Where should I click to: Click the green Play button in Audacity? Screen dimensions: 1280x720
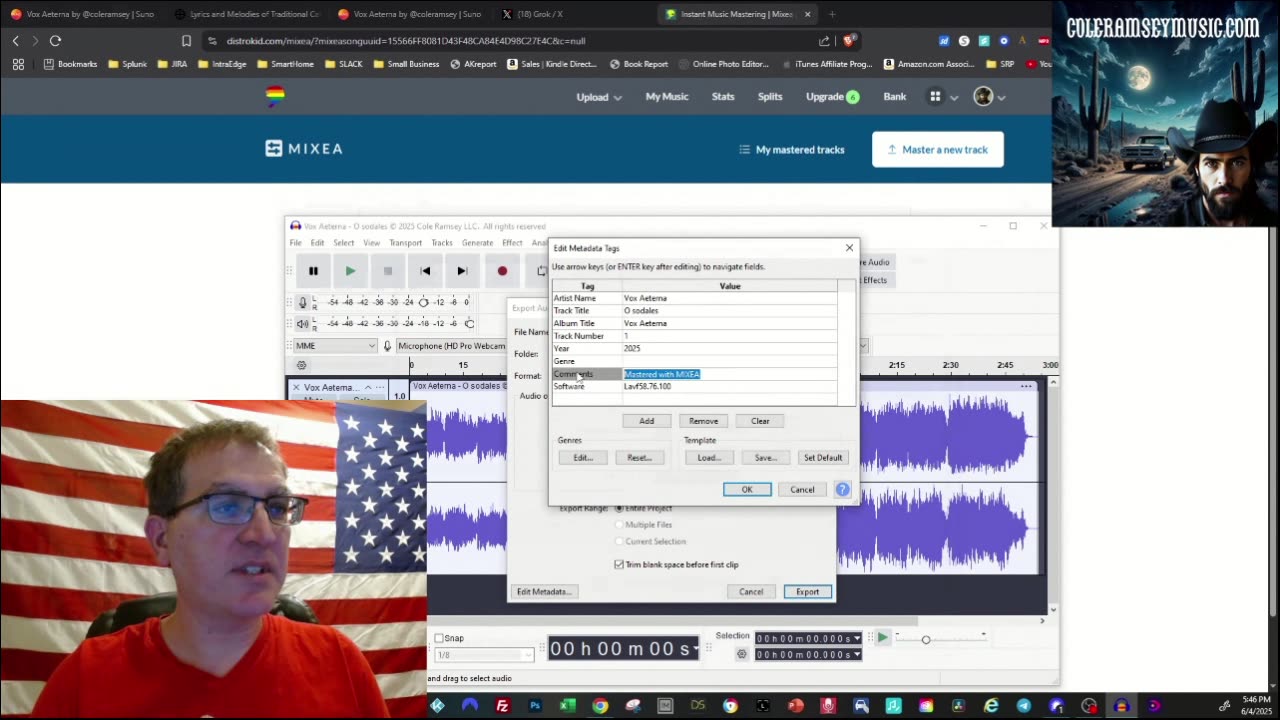point(350,271)
